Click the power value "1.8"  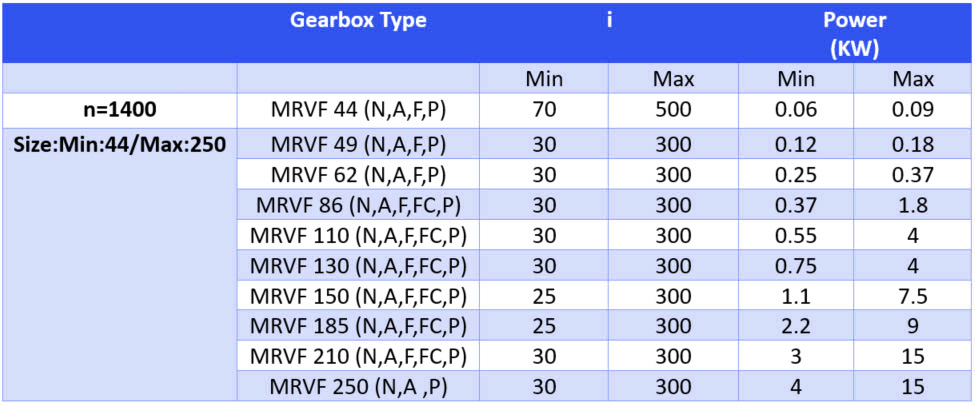(x=913, y=205)
